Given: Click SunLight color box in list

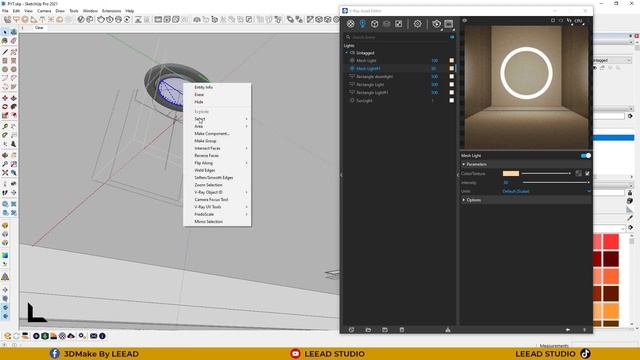Looking at the screenshot, I should (451, 100).
